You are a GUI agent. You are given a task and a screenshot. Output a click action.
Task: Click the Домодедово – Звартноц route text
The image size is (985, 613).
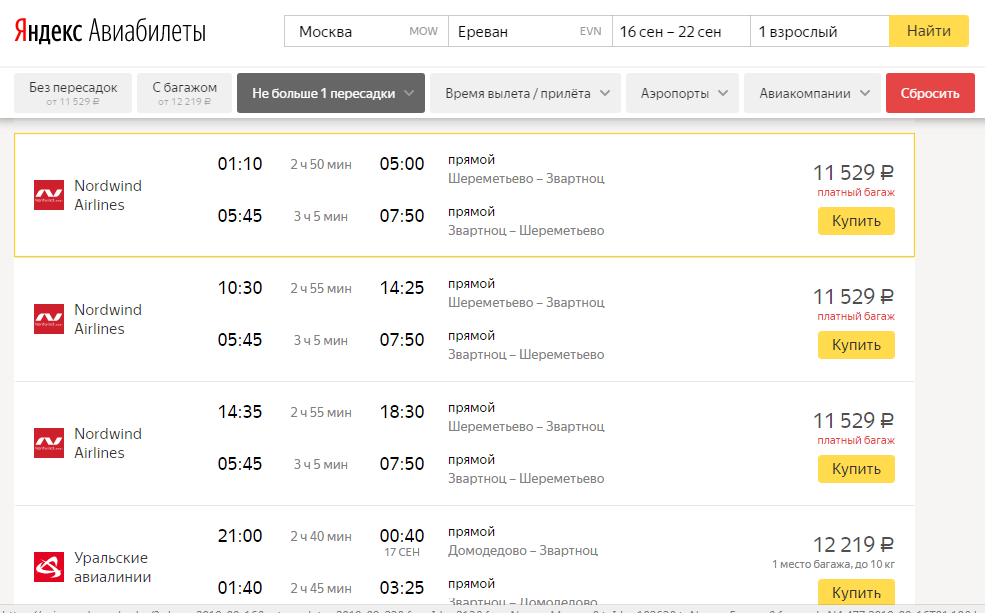pos(523,551)
